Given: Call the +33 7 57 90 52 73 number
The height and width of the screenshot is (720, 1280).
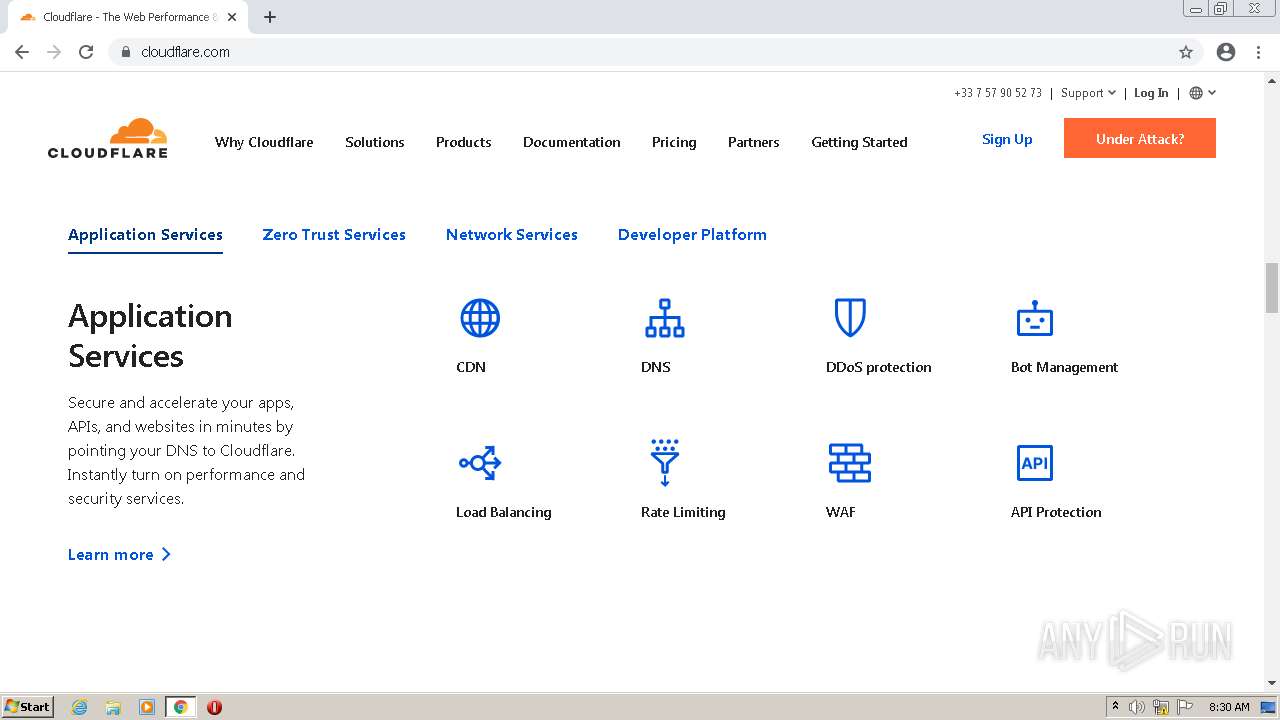Looking at the screenshot, I should [x=998, y=93].
